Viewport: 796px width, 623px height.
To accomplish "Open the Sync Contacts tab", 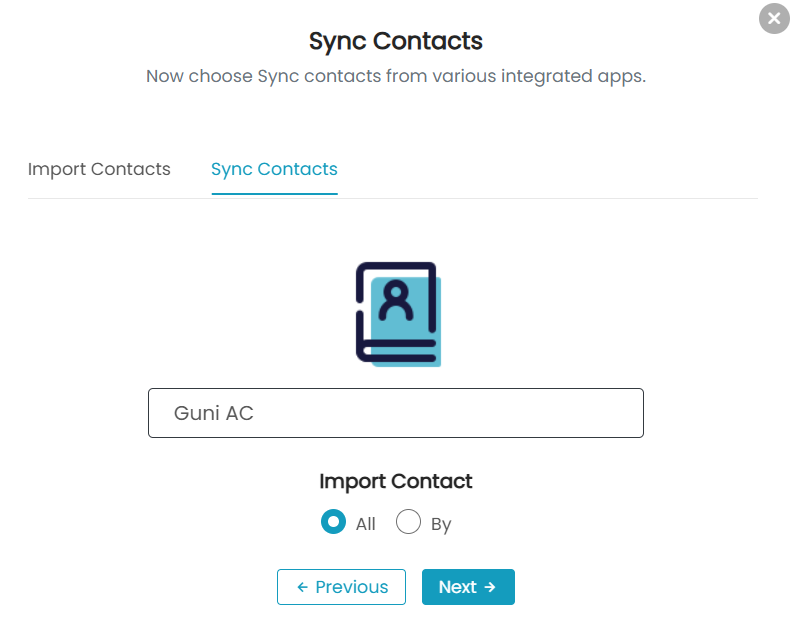I will pos(274,169).
